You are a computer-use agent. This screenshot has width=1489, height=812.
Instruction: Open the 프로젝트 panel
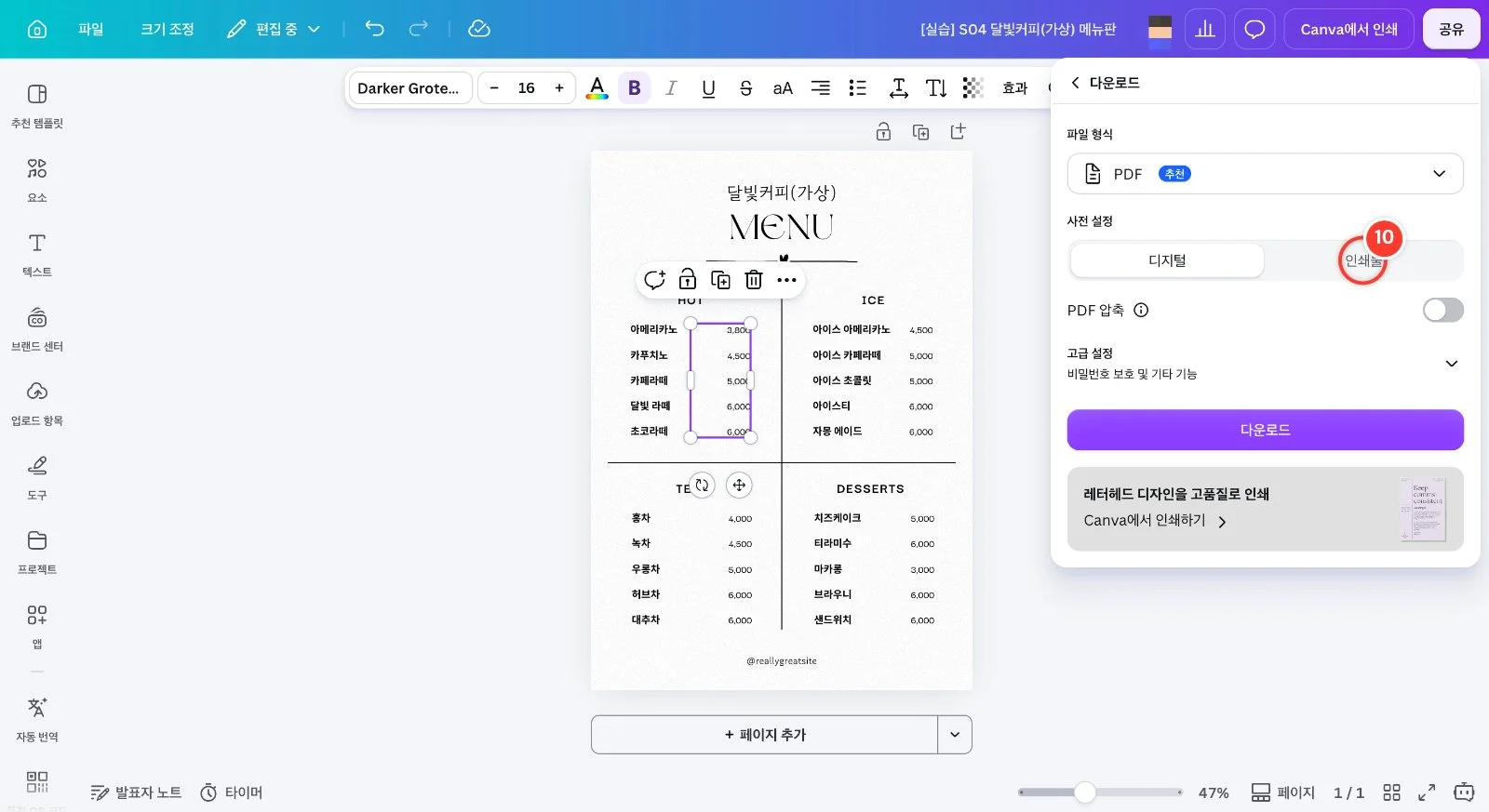(x=37, y=552)
